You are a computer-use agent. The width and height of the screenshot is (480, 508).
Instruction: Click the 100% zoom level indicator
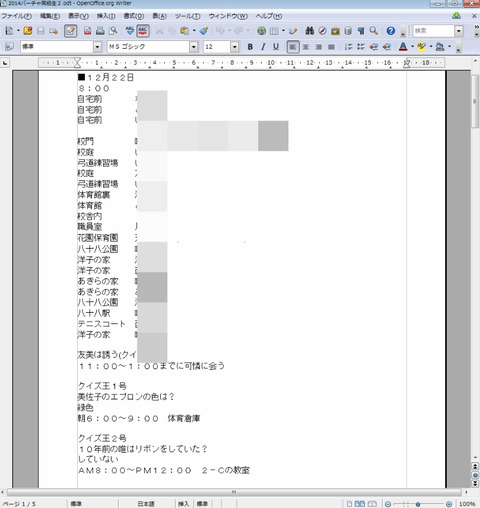(x=467, y=504)
